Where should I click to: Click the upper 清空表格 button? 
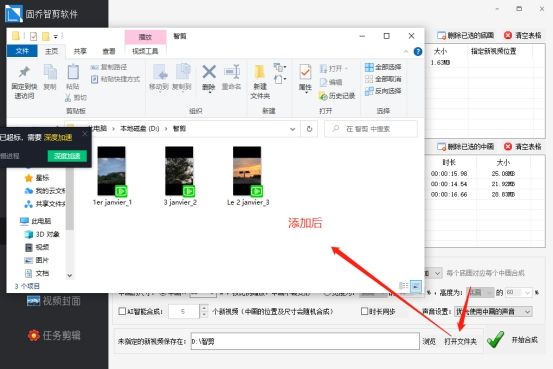point(523,35)
